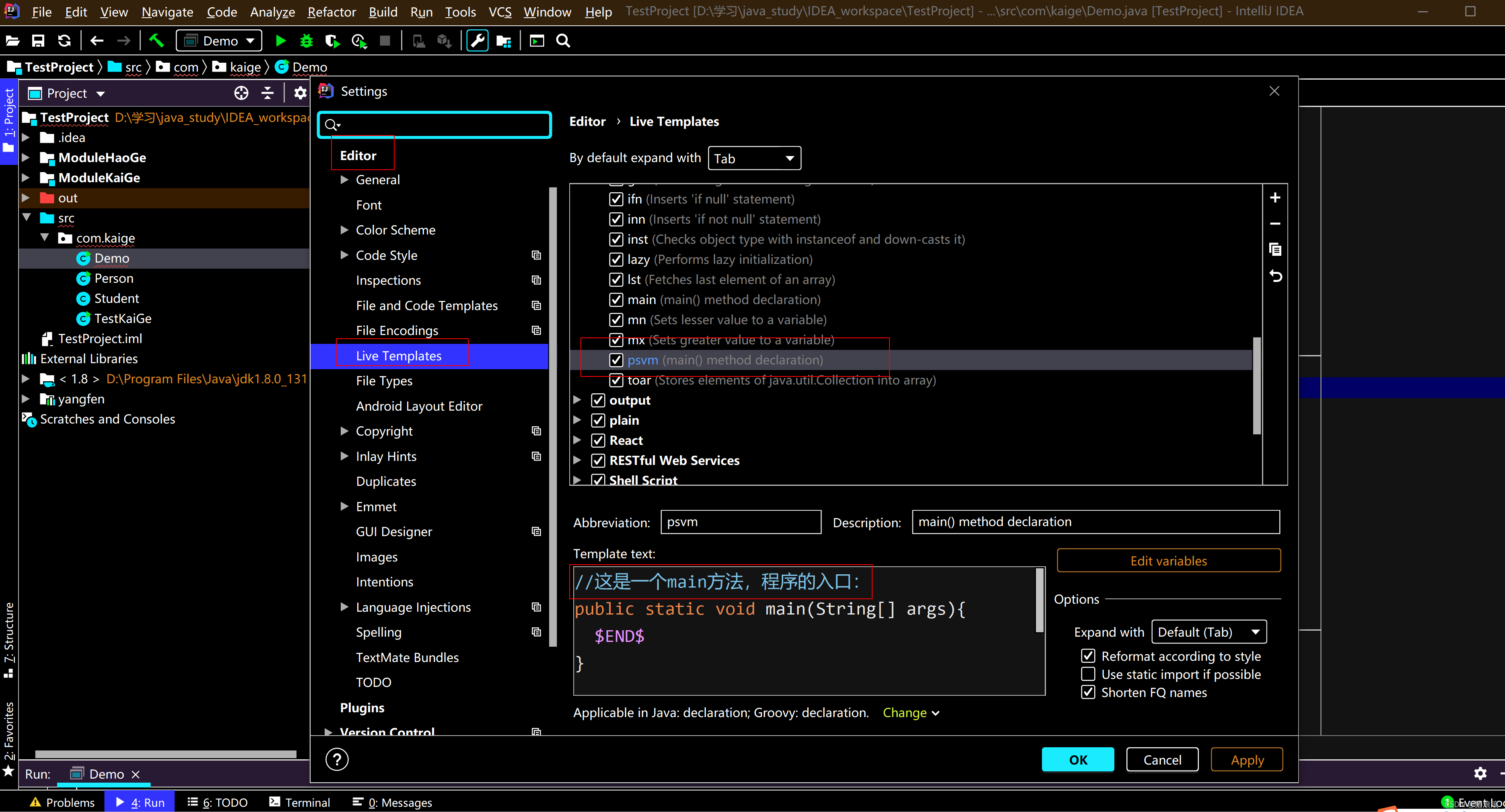Expand the General settings node
Viewport: 1505px width, 812px height.
click(x=344, y=180)
